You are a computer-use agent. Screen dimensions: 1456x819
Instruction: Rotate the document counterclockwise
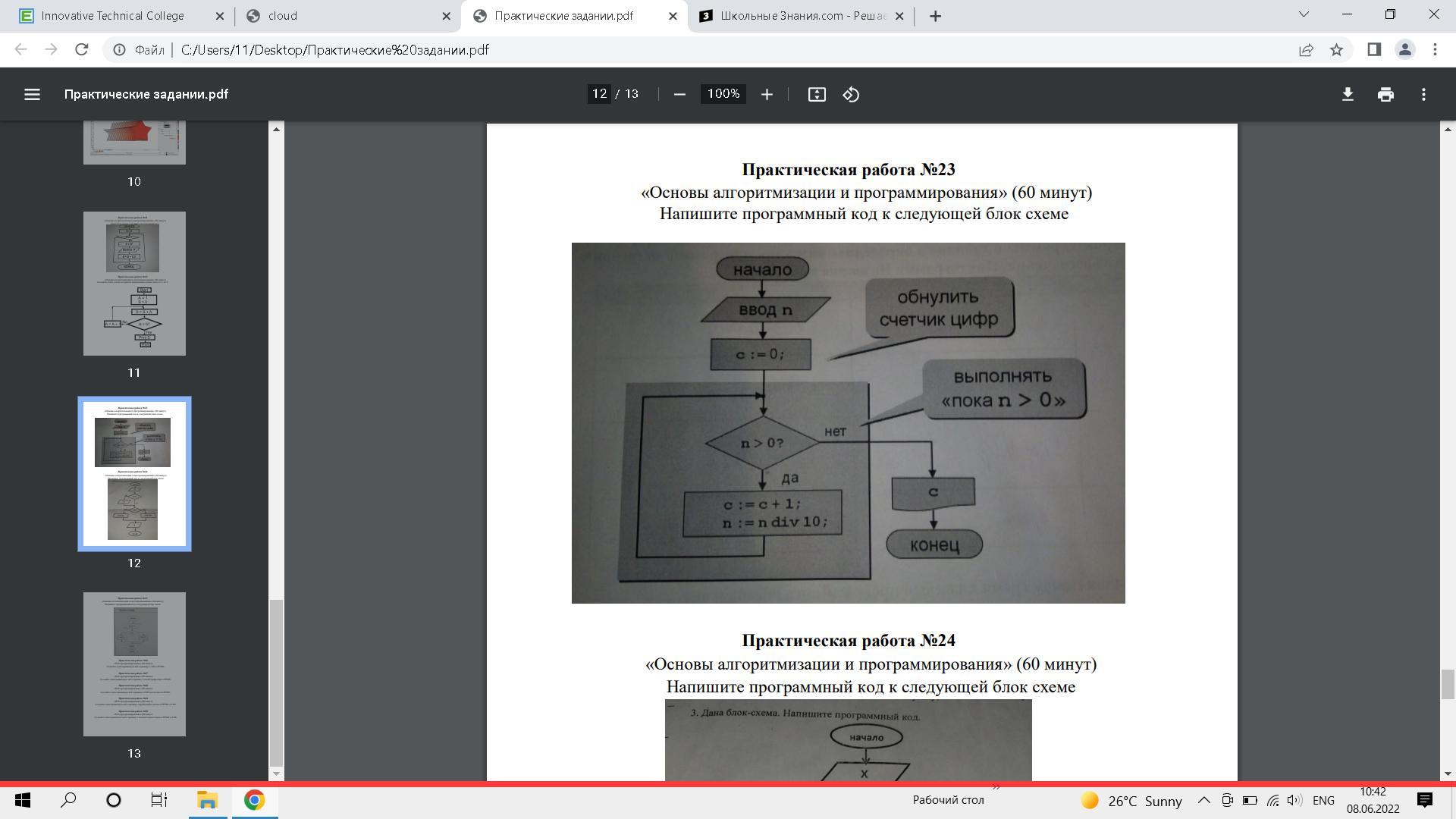[851, 94]
